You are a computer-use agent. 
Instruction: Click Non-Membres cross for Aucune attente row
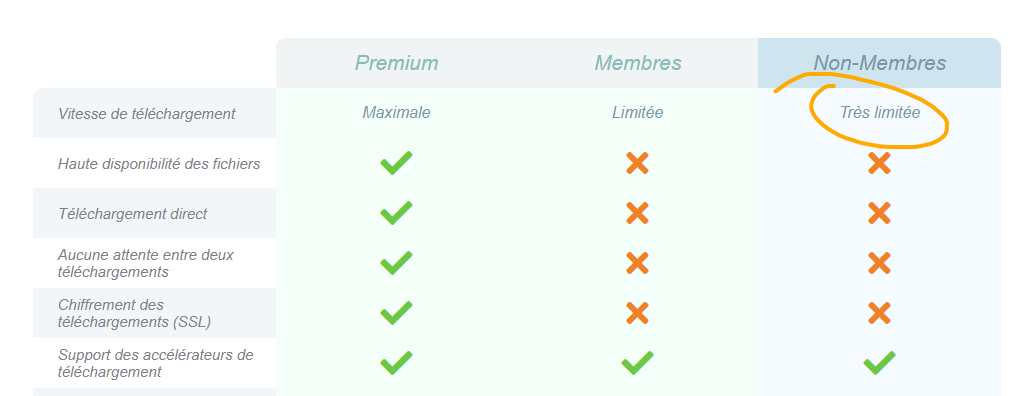(x=879, y=263)
